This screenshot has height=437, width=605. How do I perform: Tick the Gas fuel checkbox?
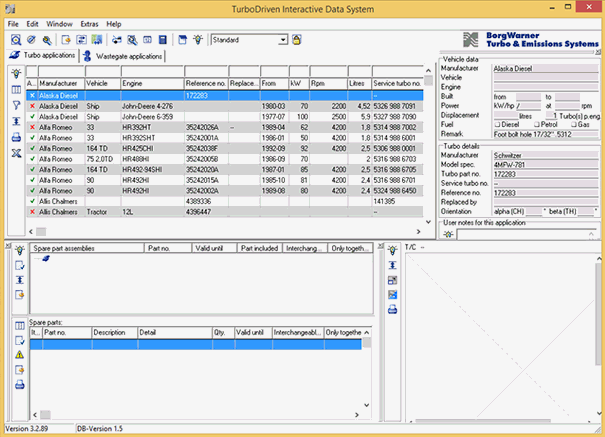pos(573,125)
